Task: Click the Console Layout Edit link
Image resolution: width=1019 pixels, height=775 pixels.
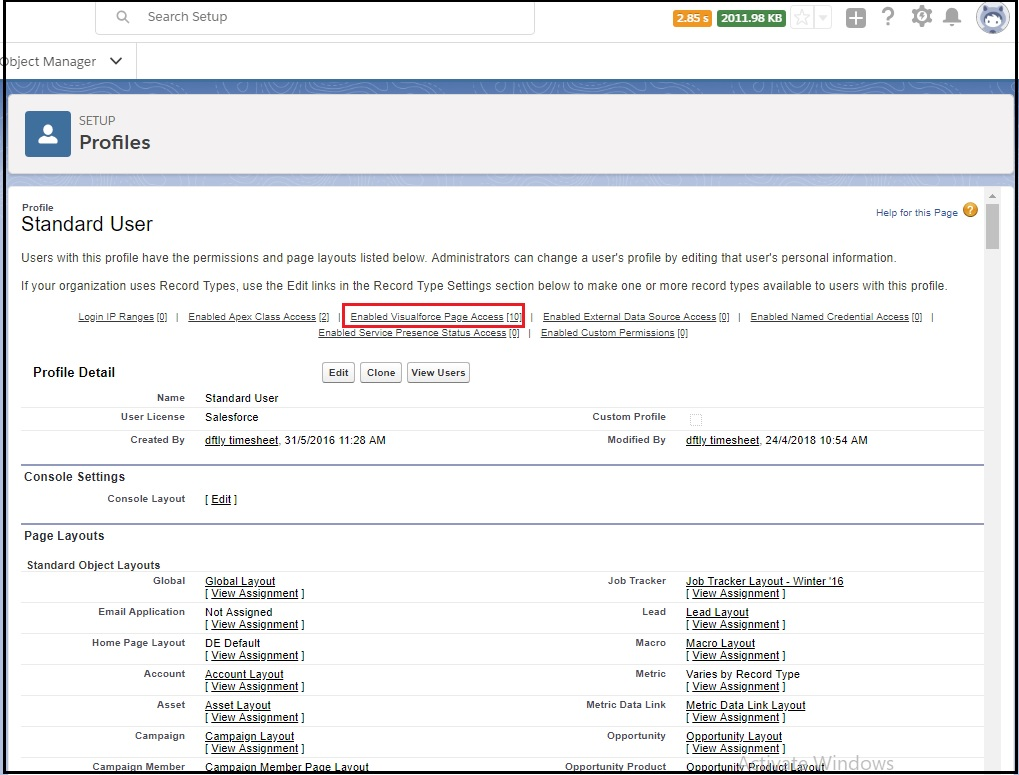Action: click(221, 500)
